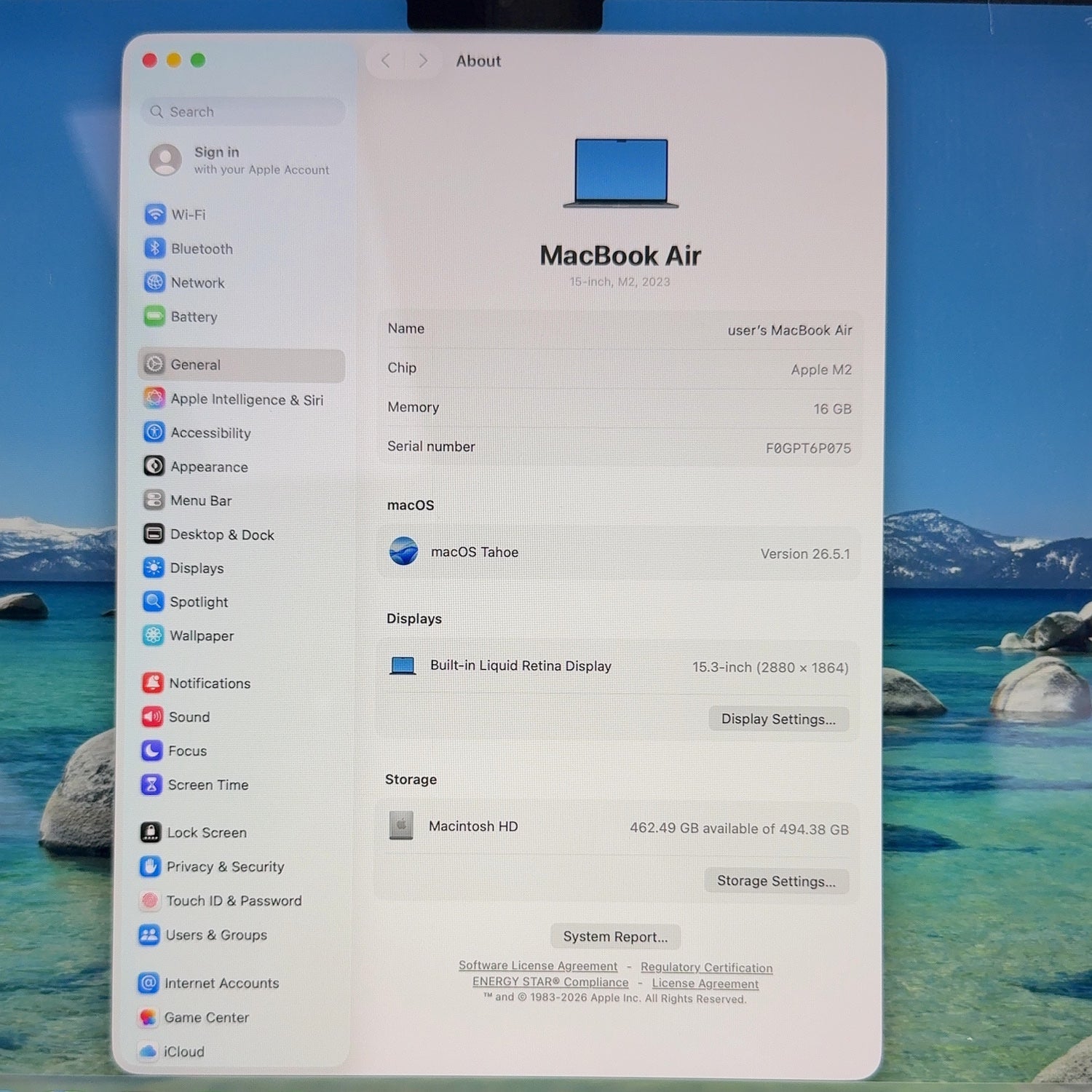The image size is (1092, 1092).
Task: Close the window with the red button
Action: 150,60
